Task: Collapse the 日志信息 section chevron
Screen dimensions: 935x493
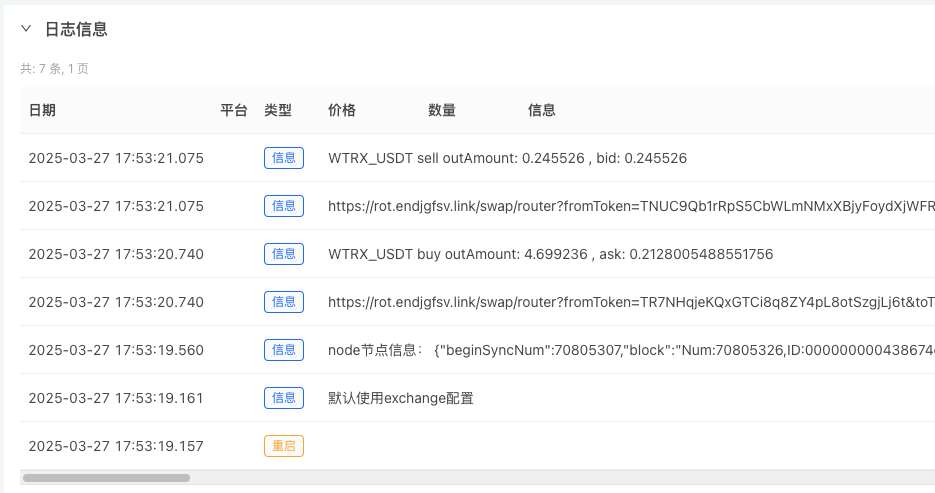Action: tap(26, 28)
